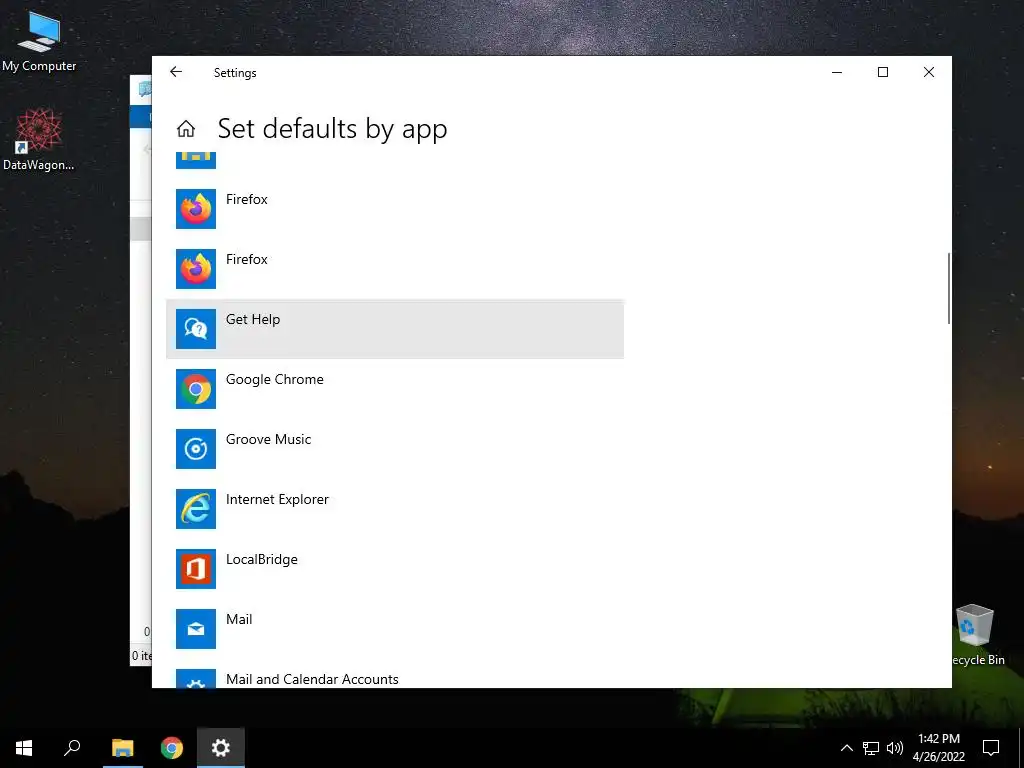Click the lower Firefox app icon
The image size is (1024, 768).
[x=196, y=269]
